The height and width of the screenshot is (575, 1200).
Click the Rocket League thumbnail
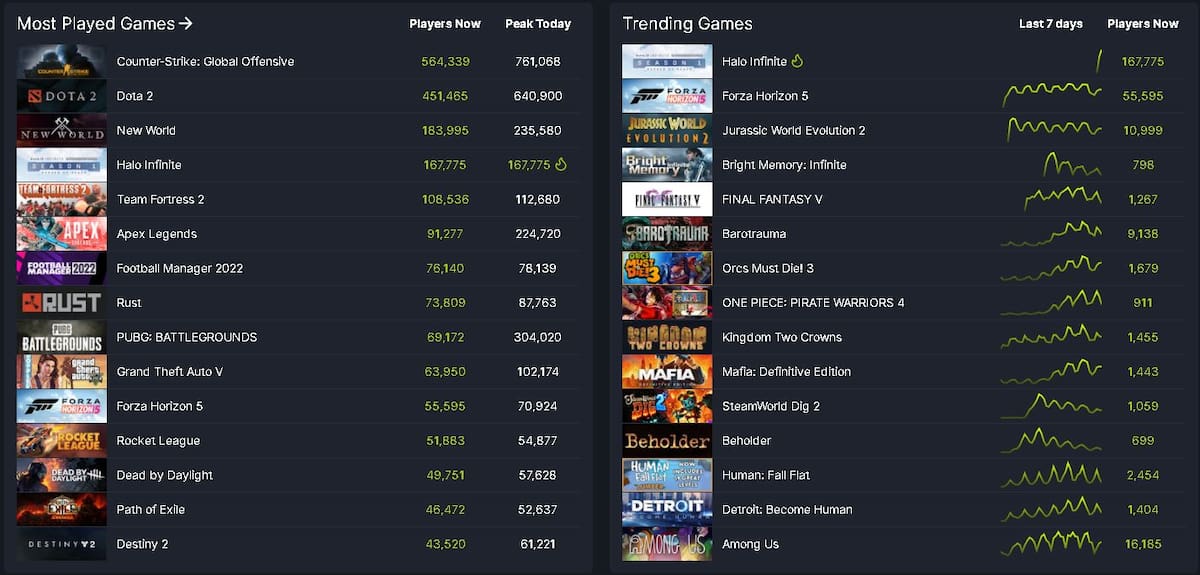point(61,441)
